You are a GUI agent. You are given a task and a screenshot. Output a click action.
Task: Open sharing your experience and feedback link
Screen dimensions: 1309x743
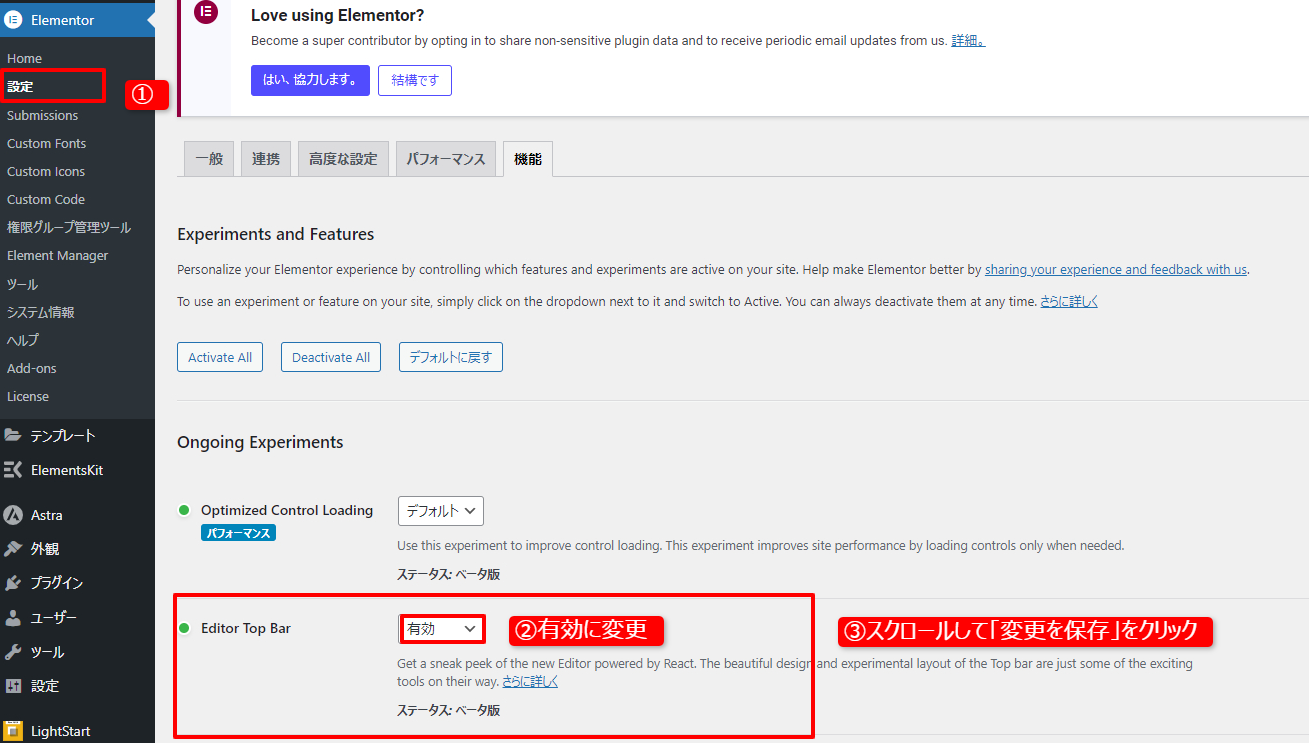coord(1116,269)
